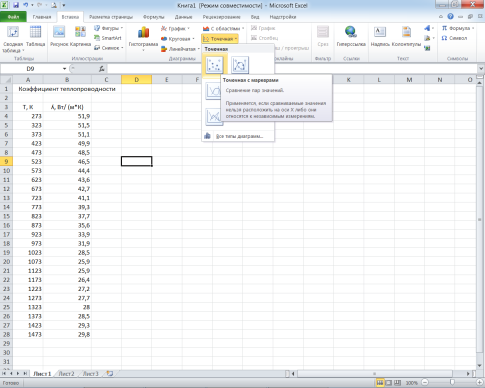Click the zoom out minus button

425,383
